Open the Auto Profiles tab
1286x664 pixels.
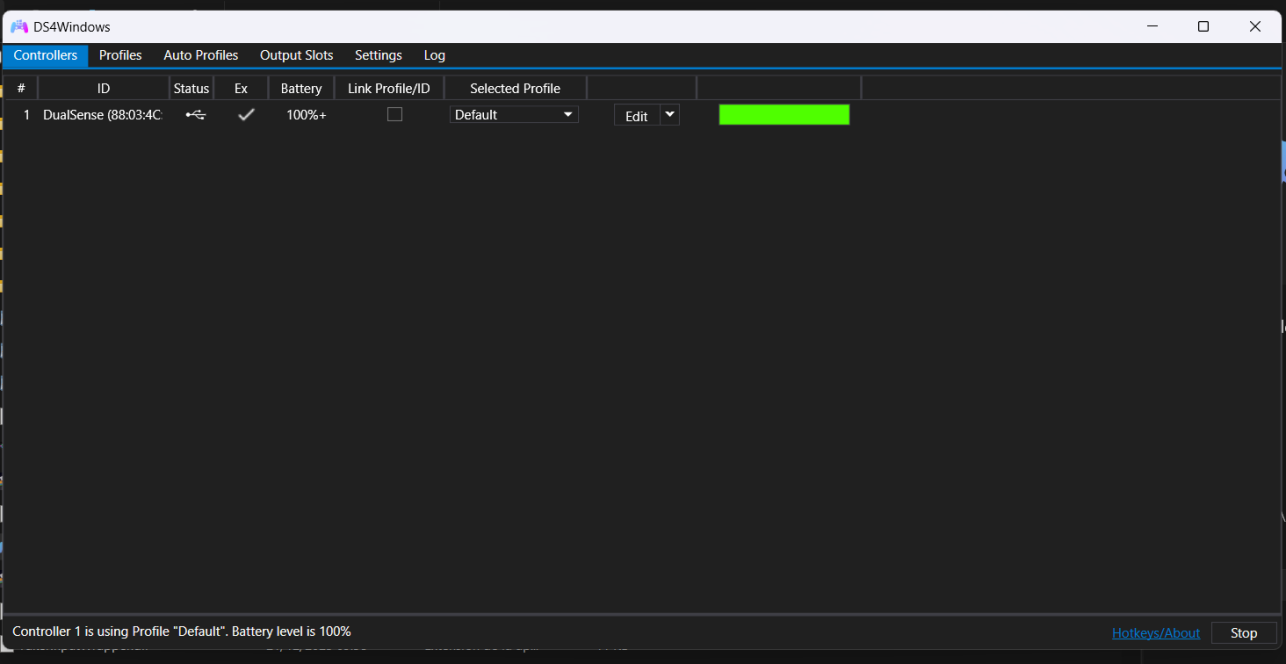pyautogui.click(x=201, y=55)
